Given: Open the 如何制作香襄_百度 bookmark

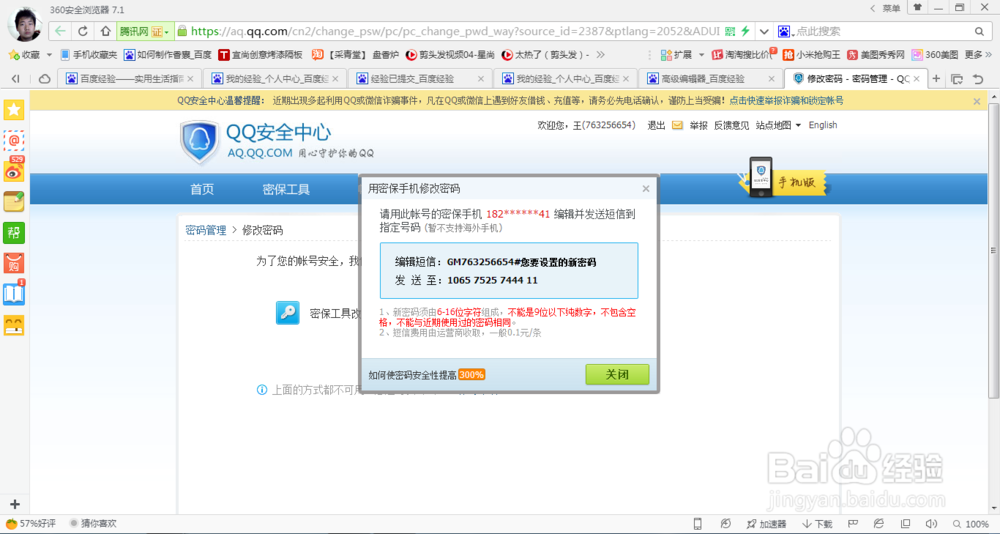Looking at the screenshot, I should 168,55.
